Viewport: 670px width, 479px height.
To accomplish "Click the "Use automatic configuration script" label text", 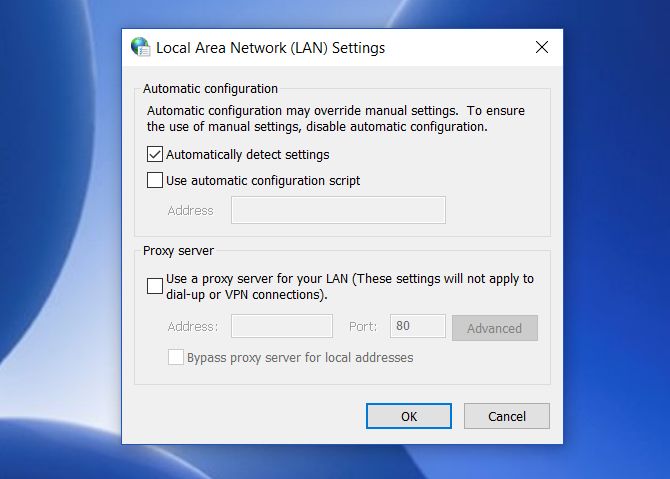I will pos(263,181).
